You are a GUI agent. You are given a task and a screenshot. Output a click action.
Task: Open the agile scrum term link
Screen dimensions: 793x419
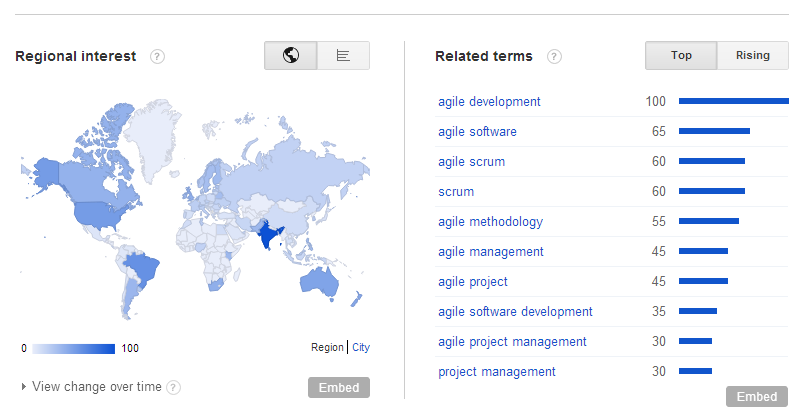coord(471,162)
